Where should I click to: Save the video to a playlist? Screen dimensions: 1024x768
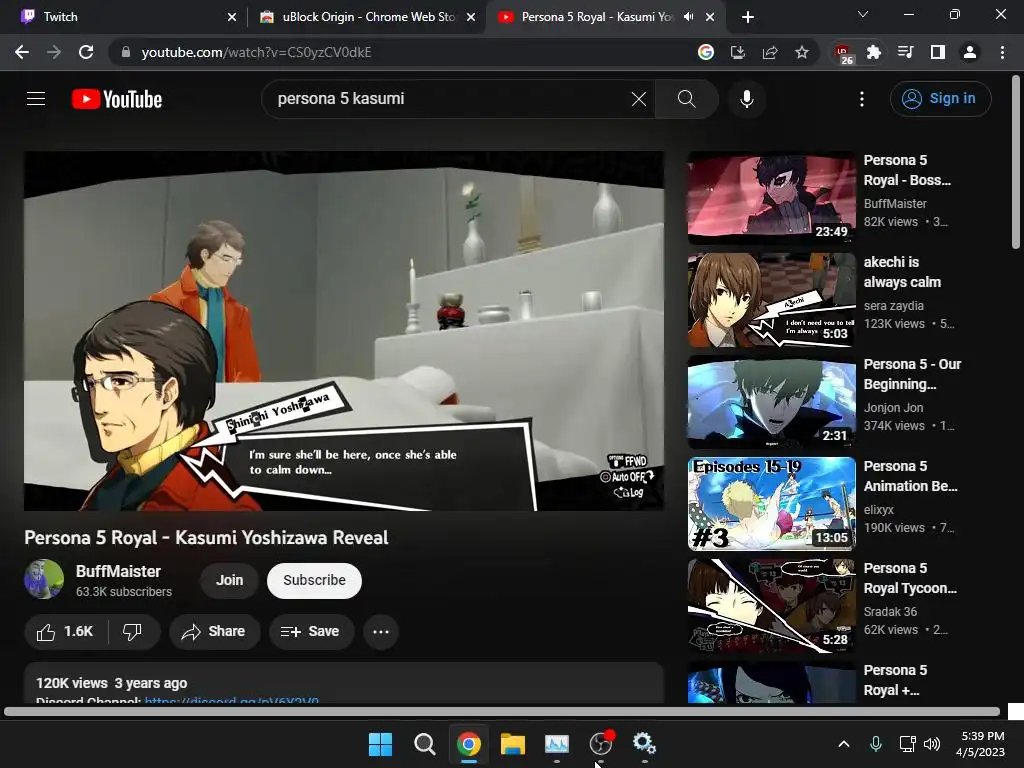310,632
